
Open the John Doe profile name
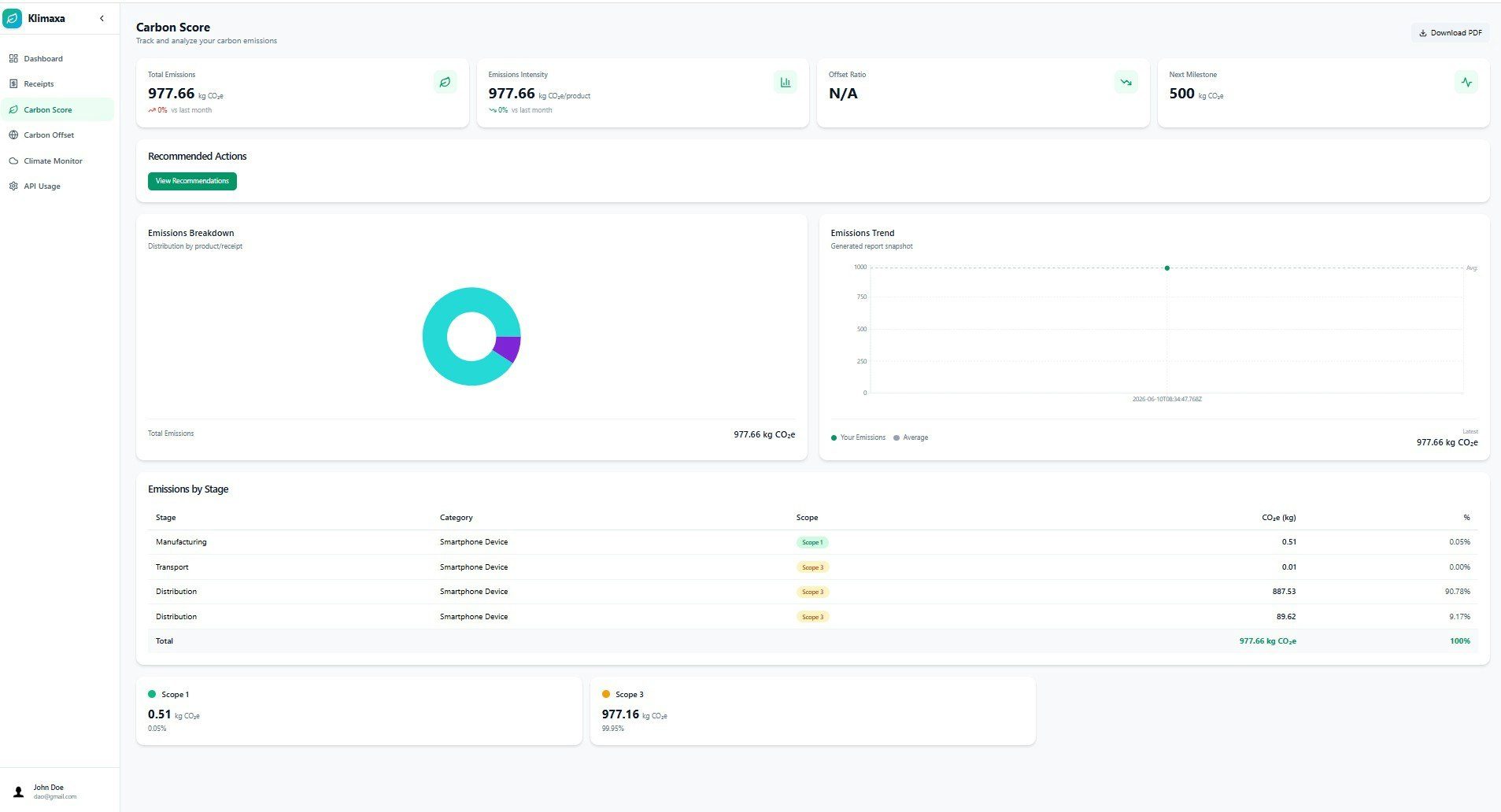pyautogui.click(x=48, y=788)
